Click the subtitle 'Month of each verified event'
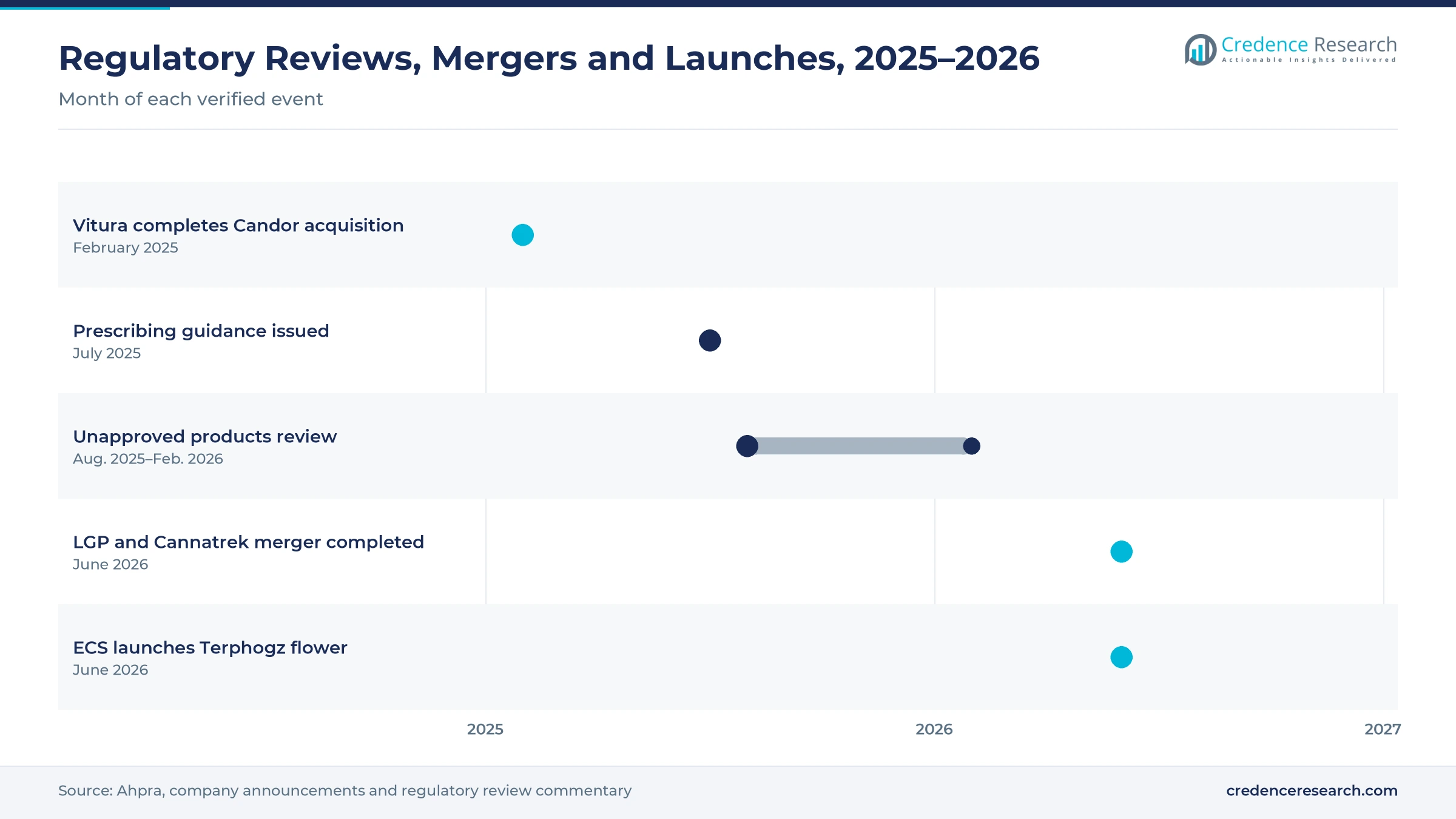This screenshot has height=819, width=1456. pyautogui.click(x=190, y=99)
